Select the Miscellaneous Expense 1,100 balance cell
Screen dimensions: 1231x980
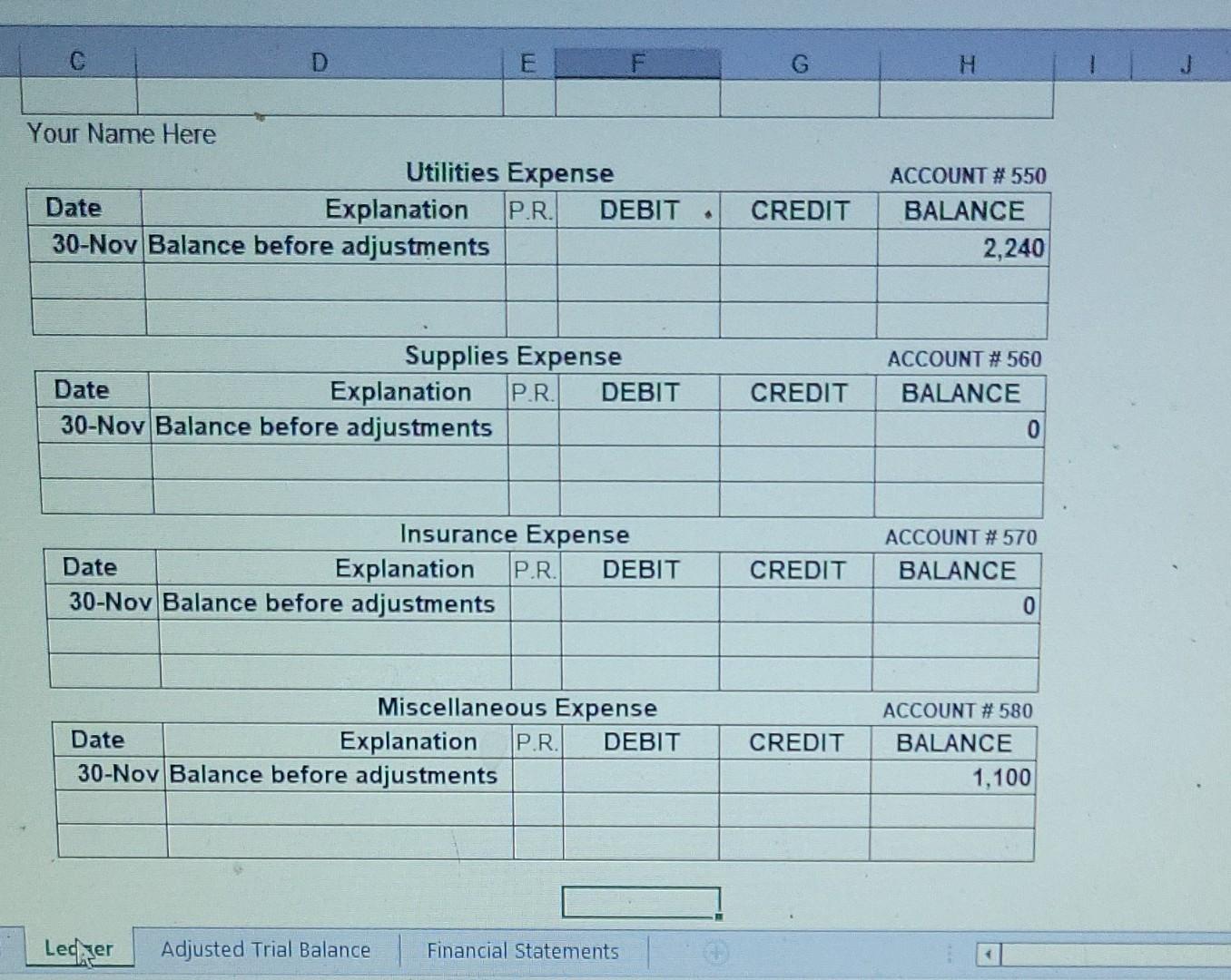(952, 777)
